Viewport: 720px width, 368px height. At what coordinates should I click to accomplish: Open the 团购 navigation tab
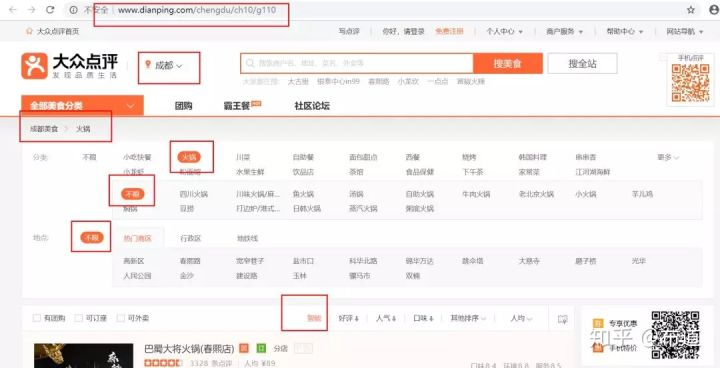[x=183, y=106]
